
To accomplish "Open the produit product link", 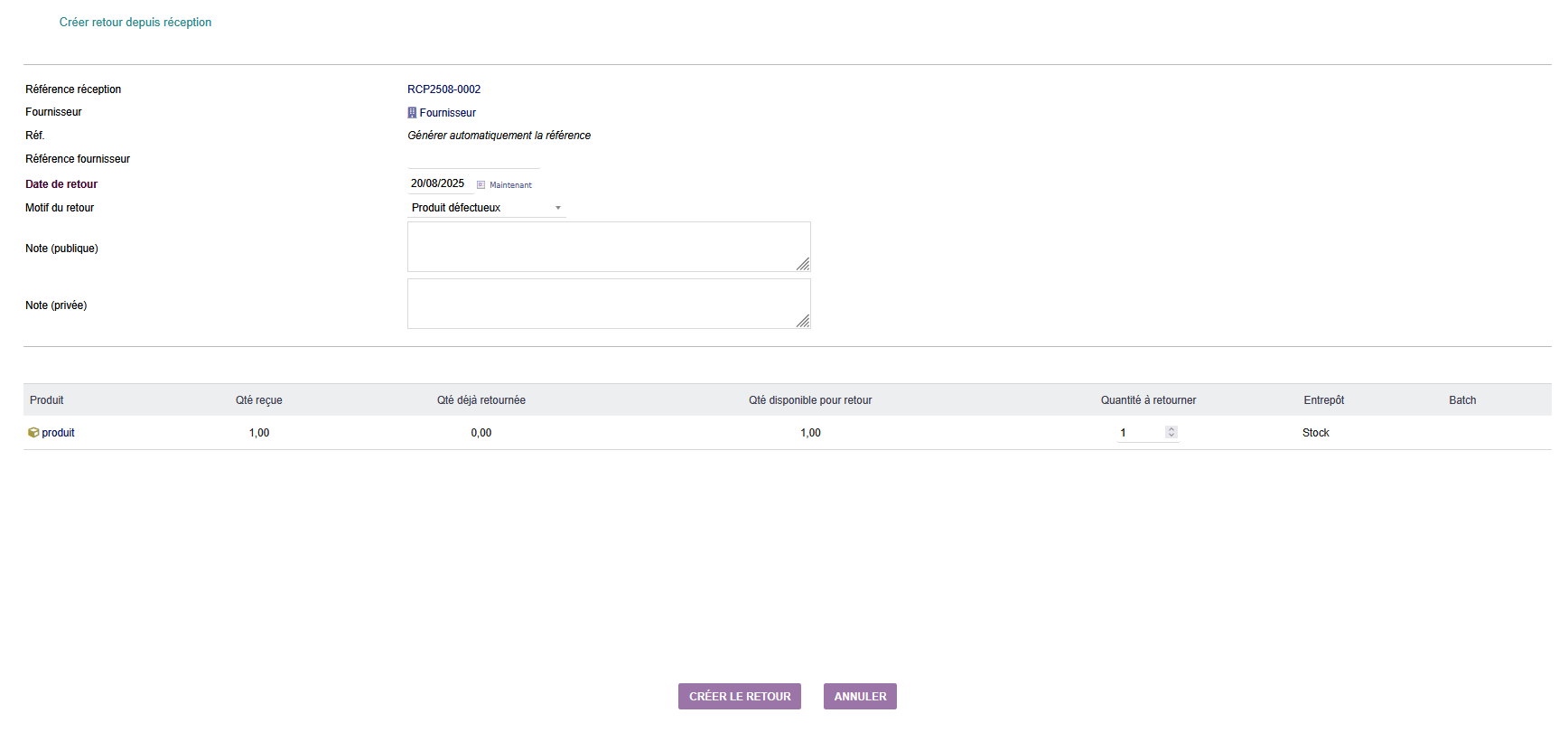I will pos(59,433).
